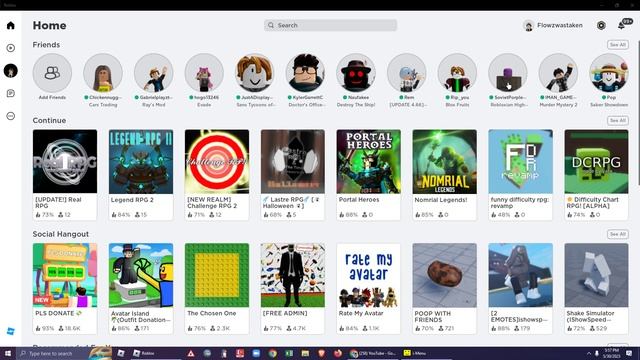Open the More ellipsis icon in sidebar
Screen dimensions: 640x360
click(x=11, y=116)
